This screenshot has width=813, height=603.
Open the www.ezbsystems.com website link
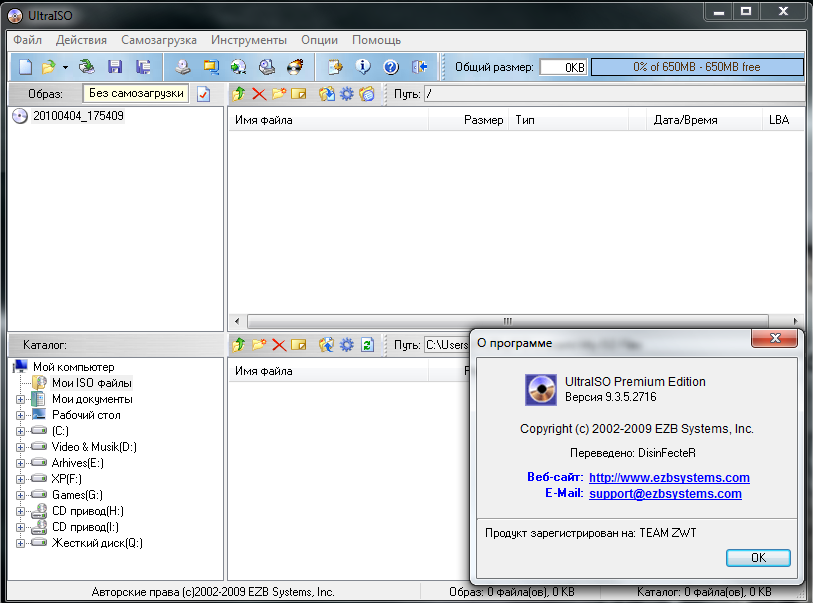[x=669, y=478]
